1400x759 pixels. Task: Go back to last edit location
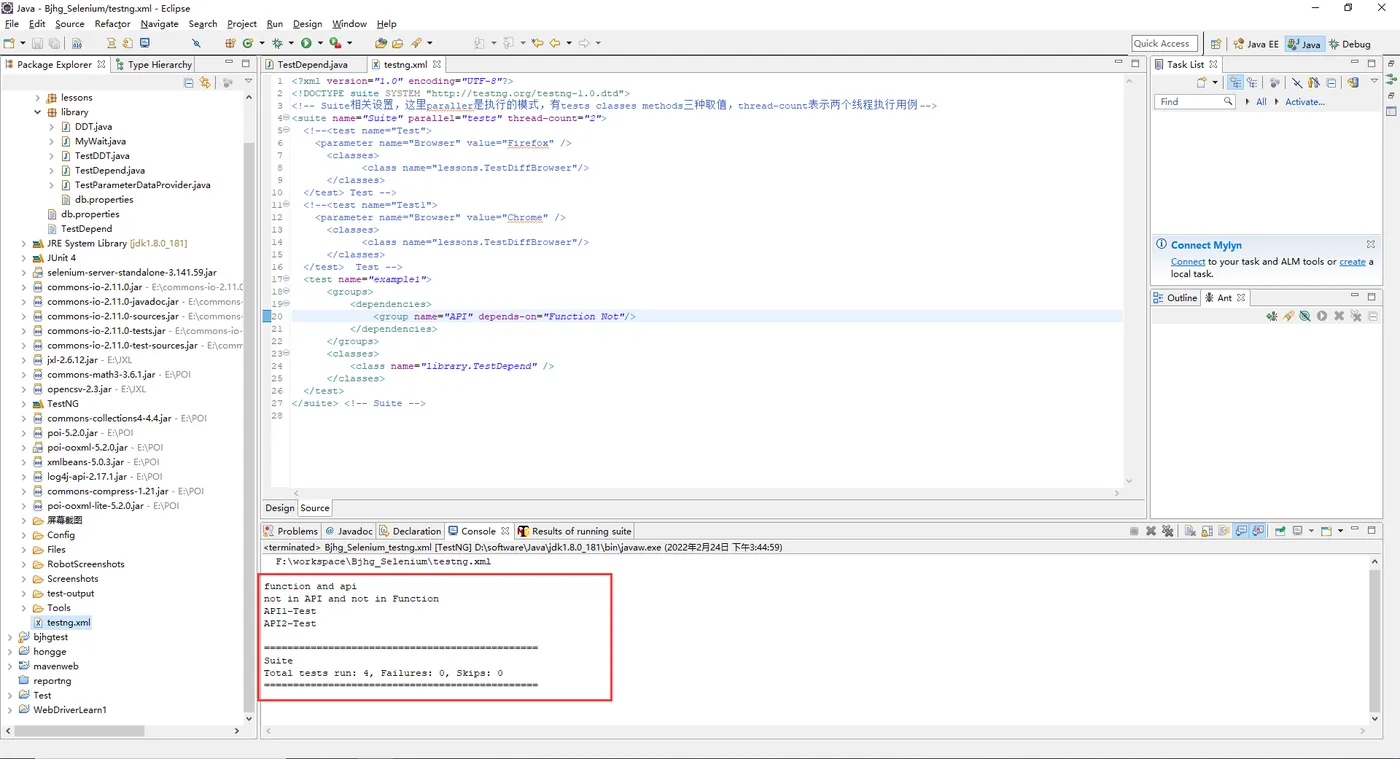537,43
